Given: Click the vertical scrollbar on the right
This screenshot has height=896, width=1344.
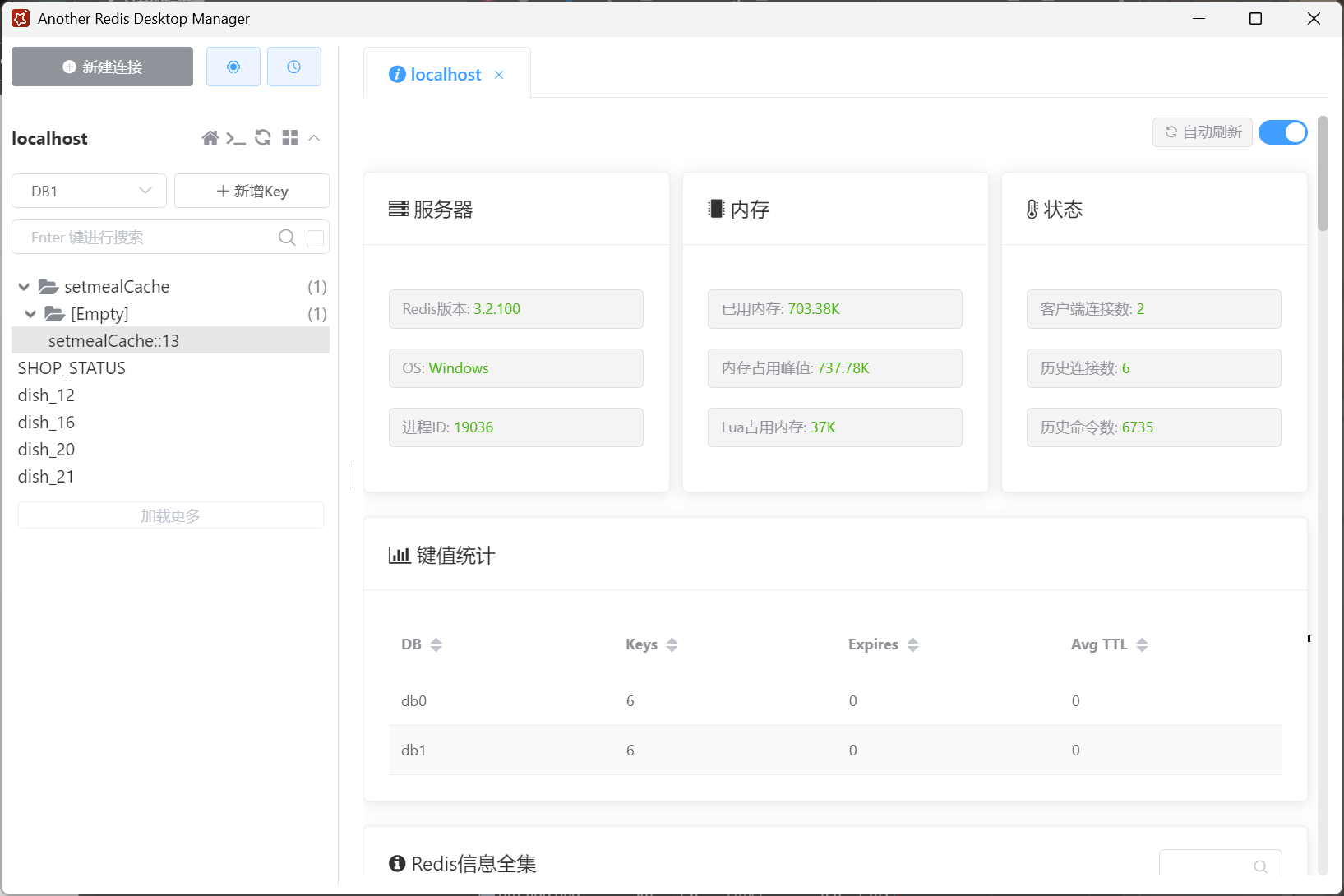Looking at the screenshot, I should click(x=1323, y=174).
